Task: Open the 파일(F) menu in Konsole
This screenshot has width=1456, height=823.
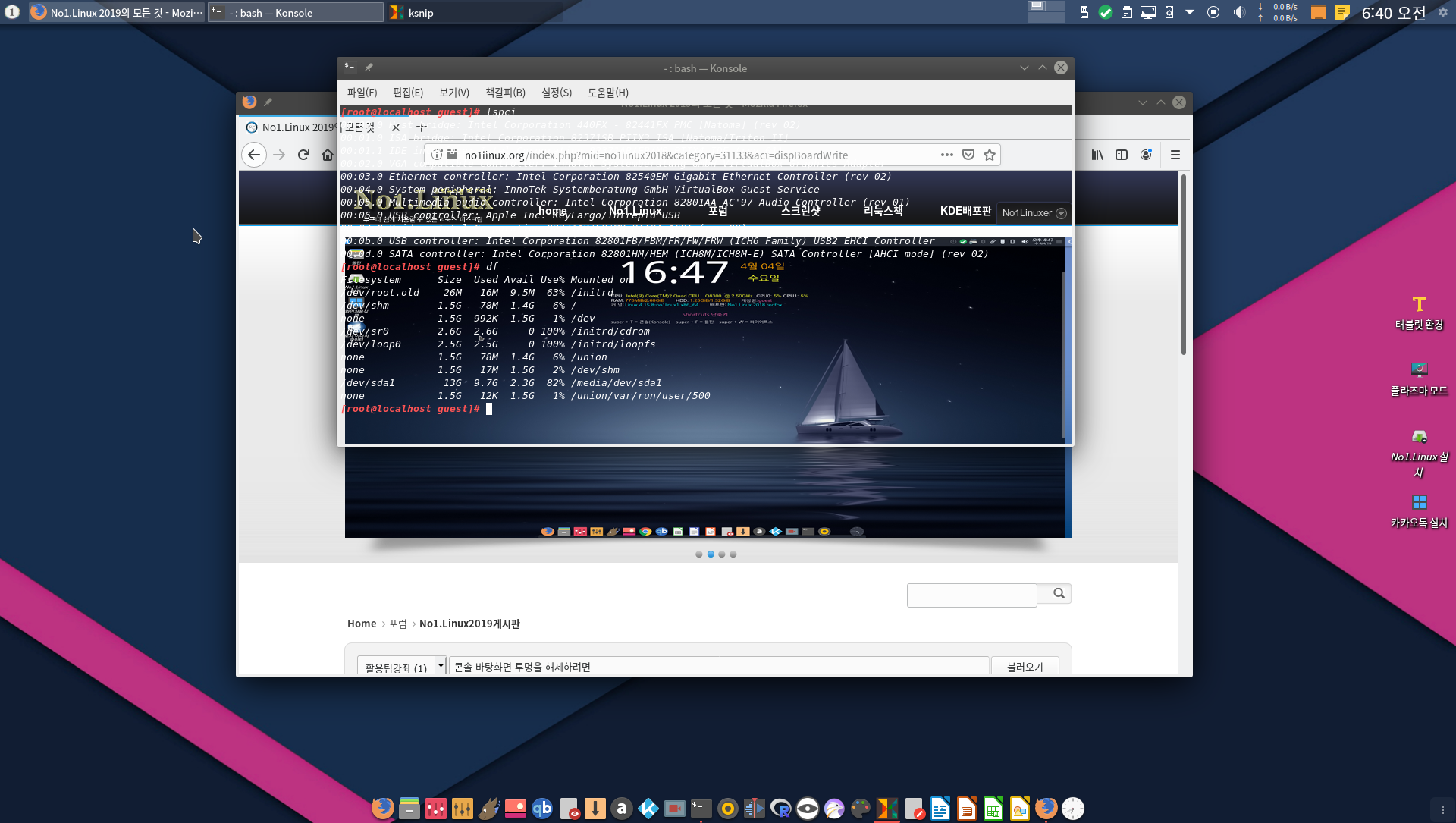Action: pyautogui.click(x=362, y=92)
